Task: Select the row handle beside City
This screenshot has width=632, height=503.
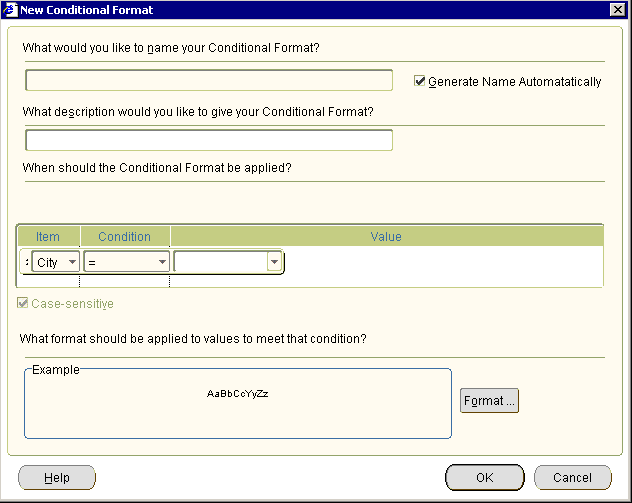Action: tap(25, 263)
